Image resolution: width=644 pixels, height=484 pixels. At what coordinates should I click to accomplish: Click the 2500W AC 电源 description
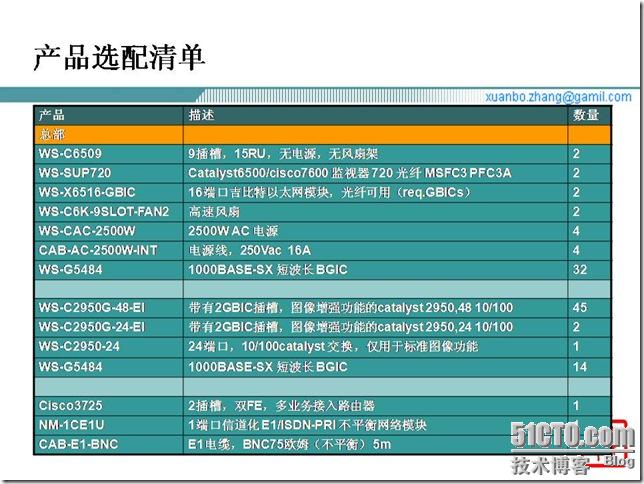pos(233,231)
